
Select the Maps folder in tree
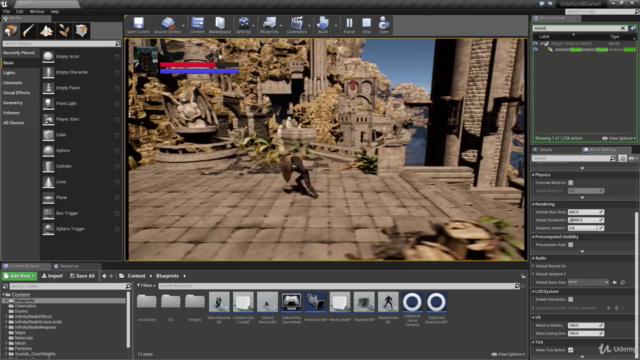pyautogui.click(x=20, y=333)
